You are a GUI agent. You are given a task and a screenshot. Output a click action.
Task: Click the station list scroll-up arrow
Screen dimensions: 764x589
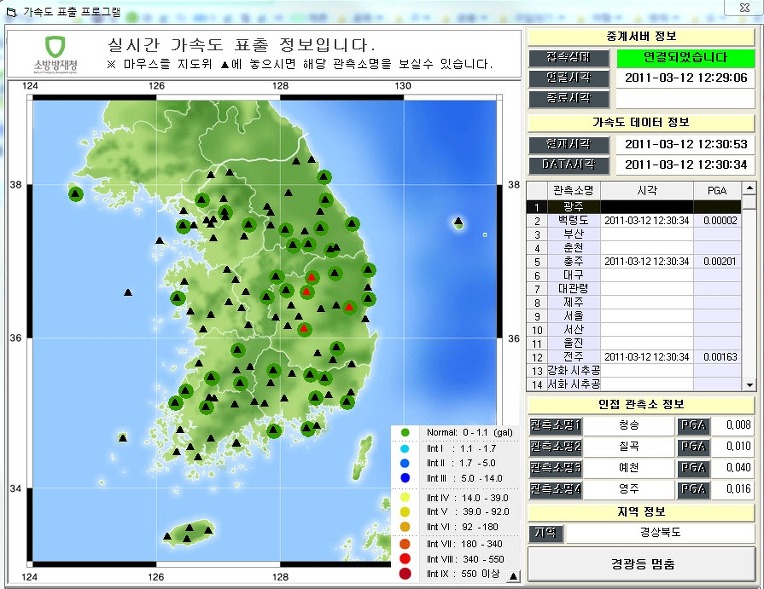tap(749, 189)
